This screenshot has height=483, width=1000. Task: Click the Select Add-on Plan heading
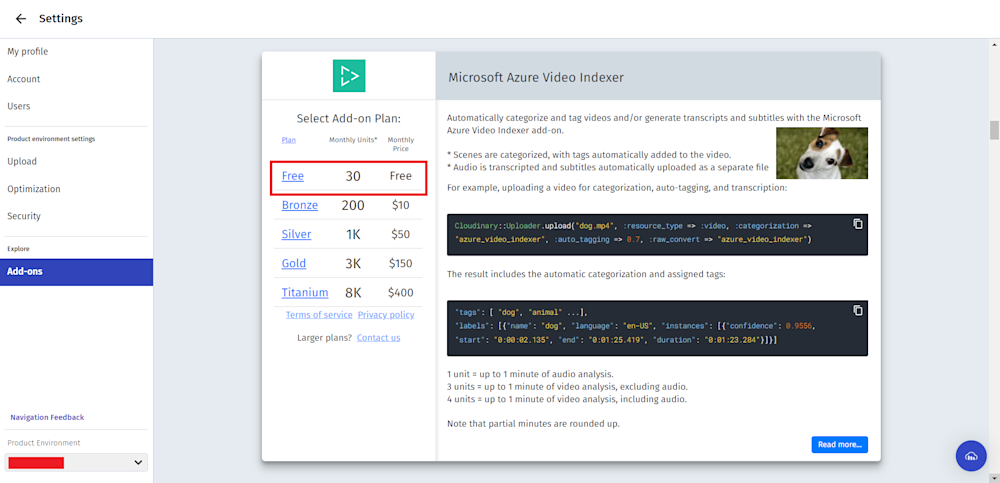pos(349,119)
